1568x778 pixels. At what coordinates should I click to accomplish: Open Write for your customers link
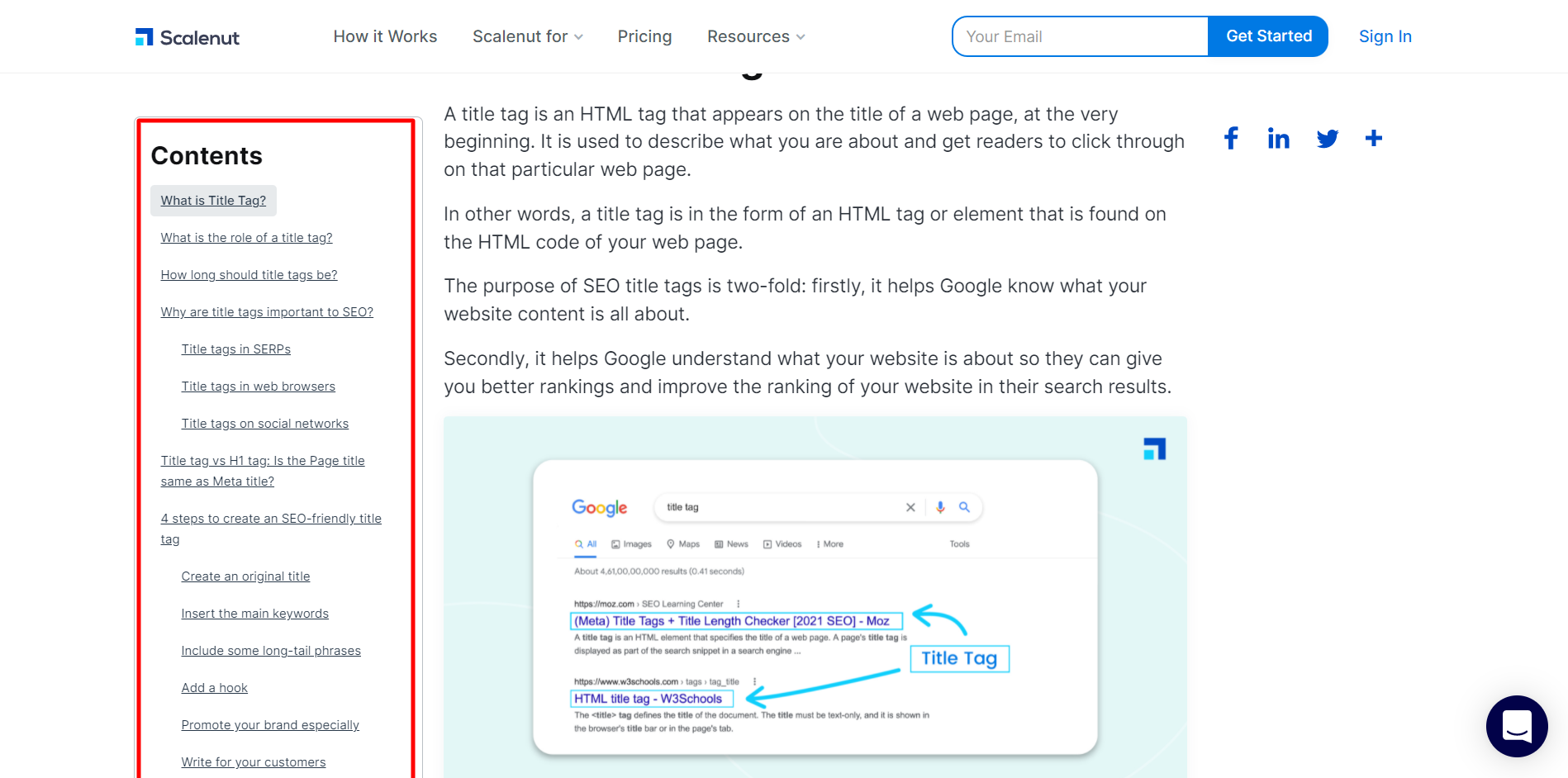click(254, 762)
